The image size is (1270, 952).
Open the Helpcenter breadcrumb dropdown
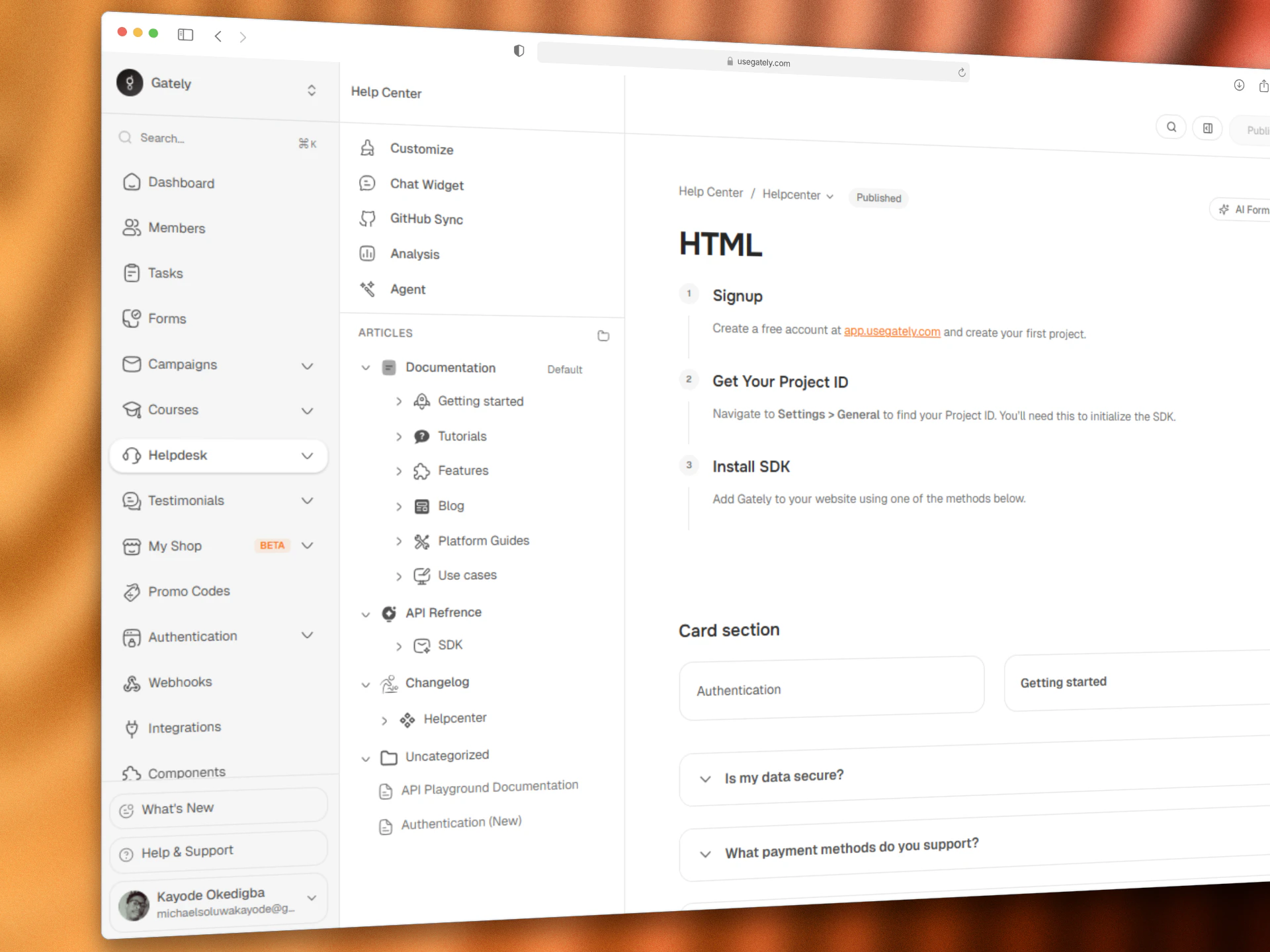click(797, 195)
